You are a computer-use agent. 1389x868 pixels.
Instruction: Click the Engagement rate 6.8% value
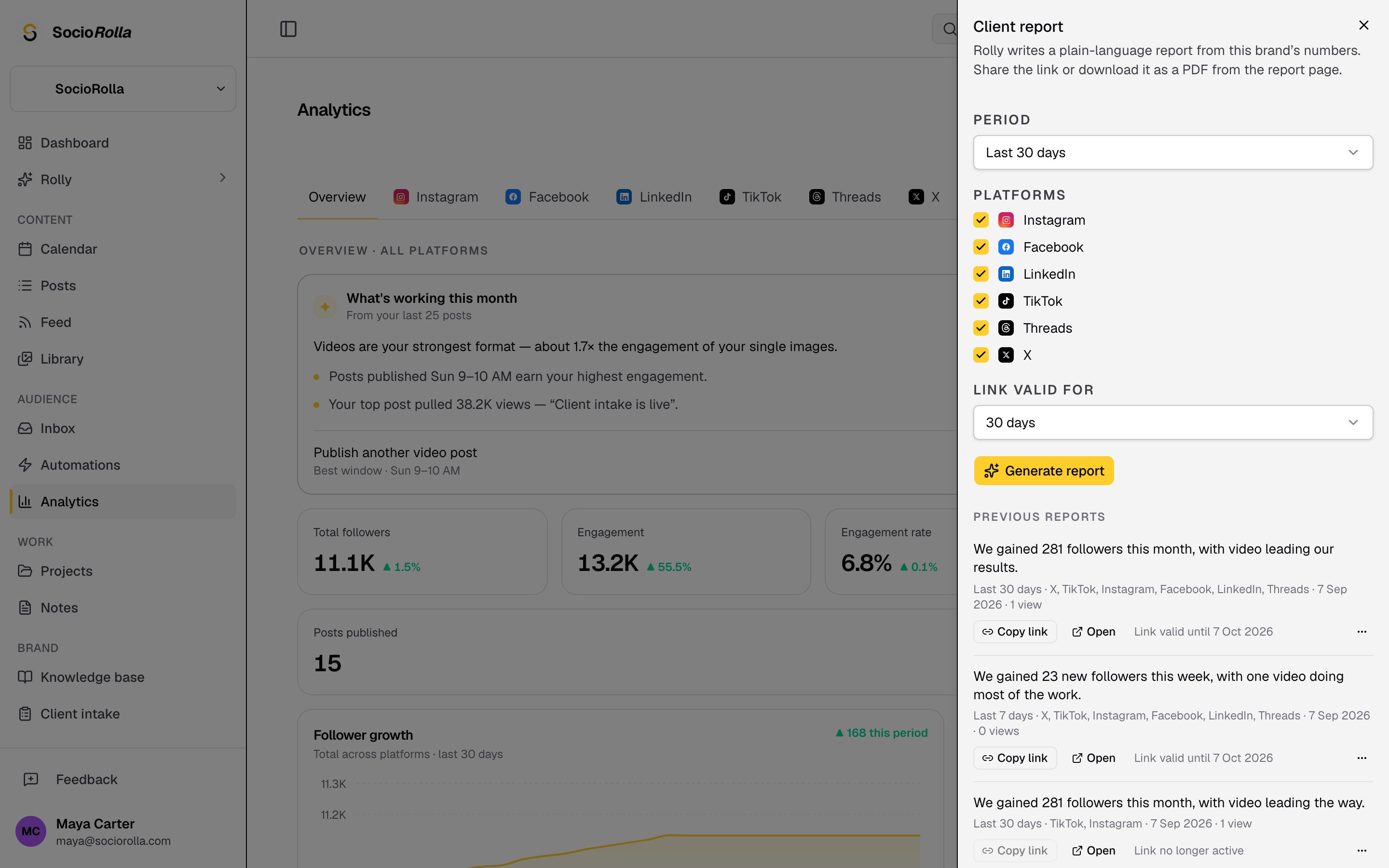tap(866, 563)
